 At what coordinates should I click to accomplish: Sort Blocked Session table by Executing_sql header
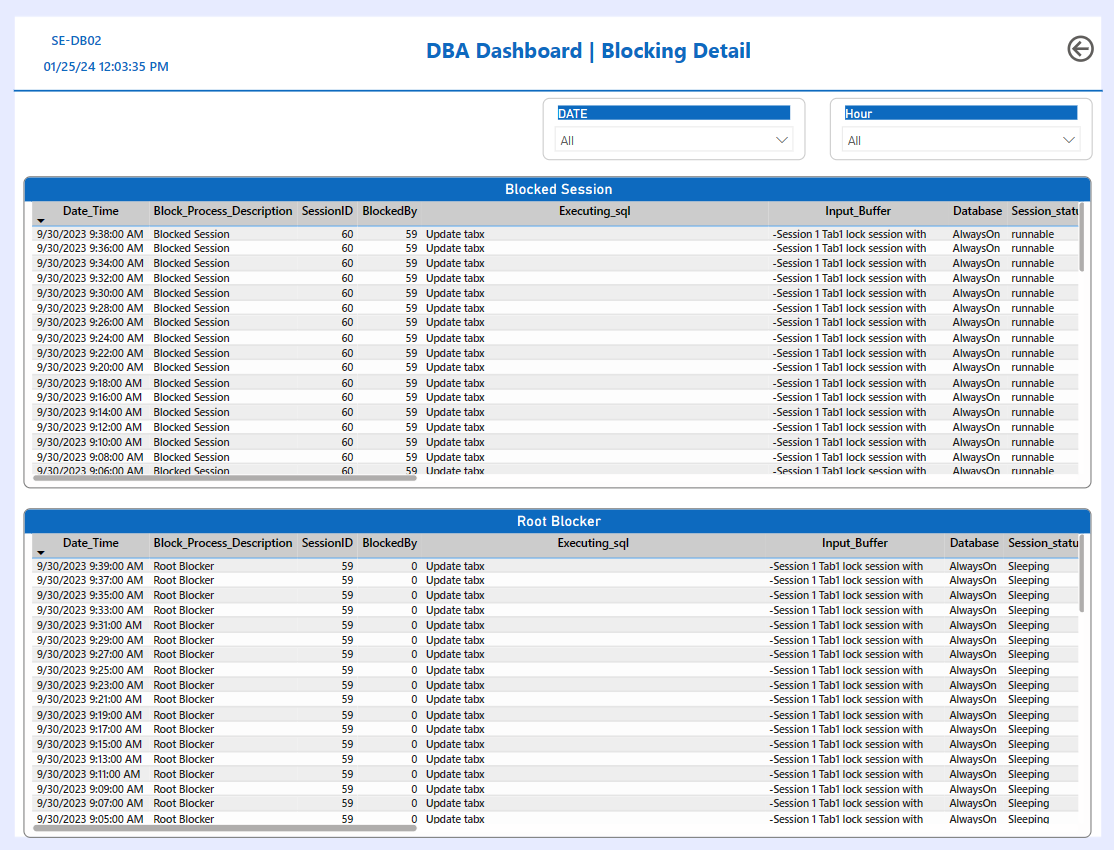pos(595,211)
